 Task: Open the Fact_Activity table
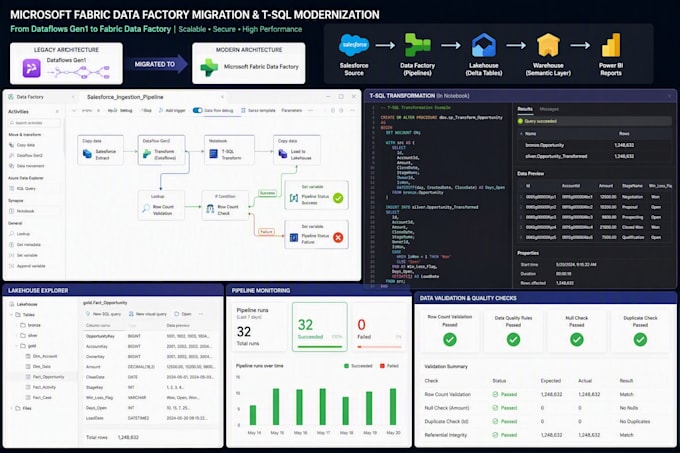pos(41,388)
